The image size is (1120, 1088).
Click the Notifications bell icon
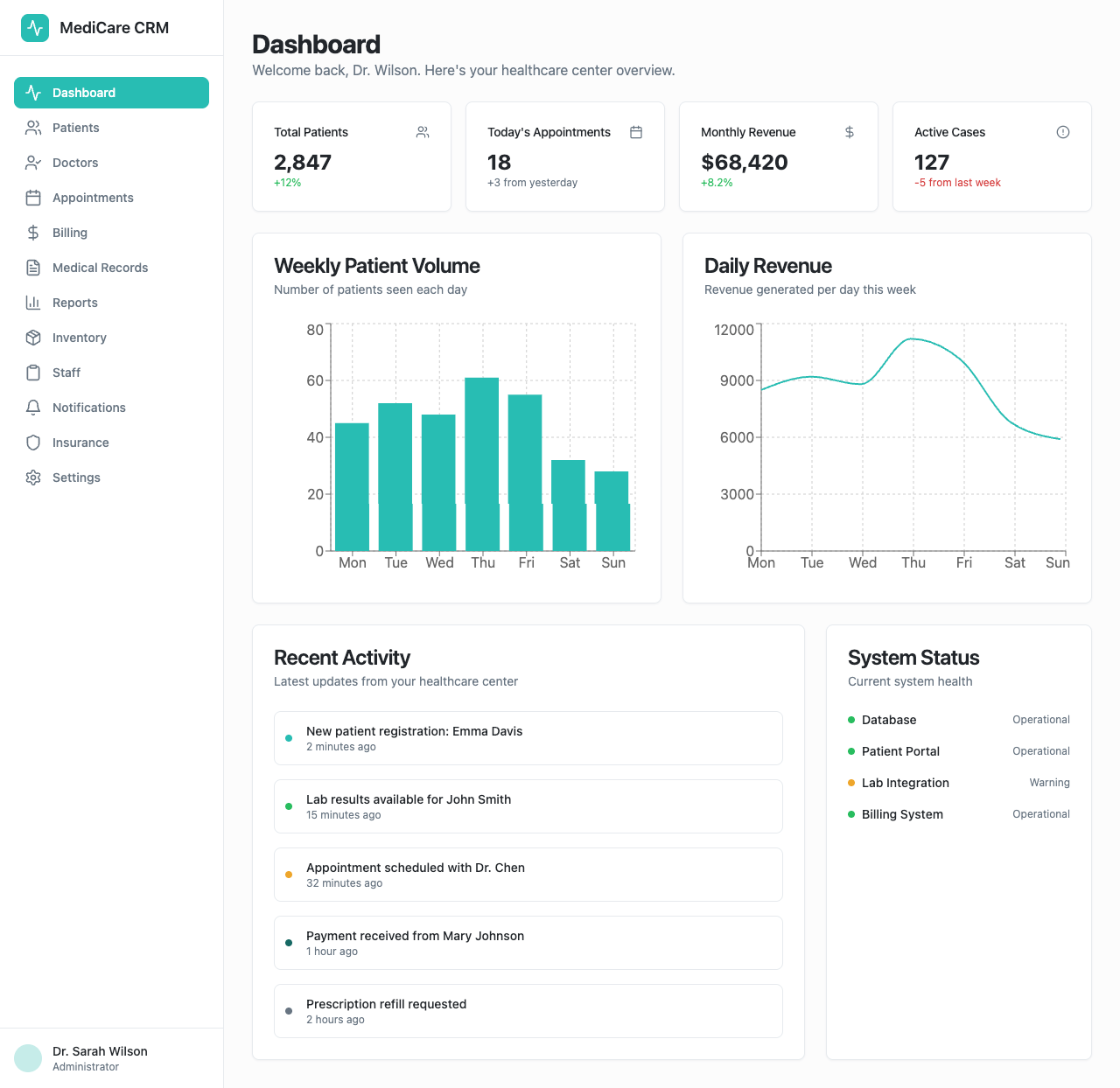coord(33,408)
